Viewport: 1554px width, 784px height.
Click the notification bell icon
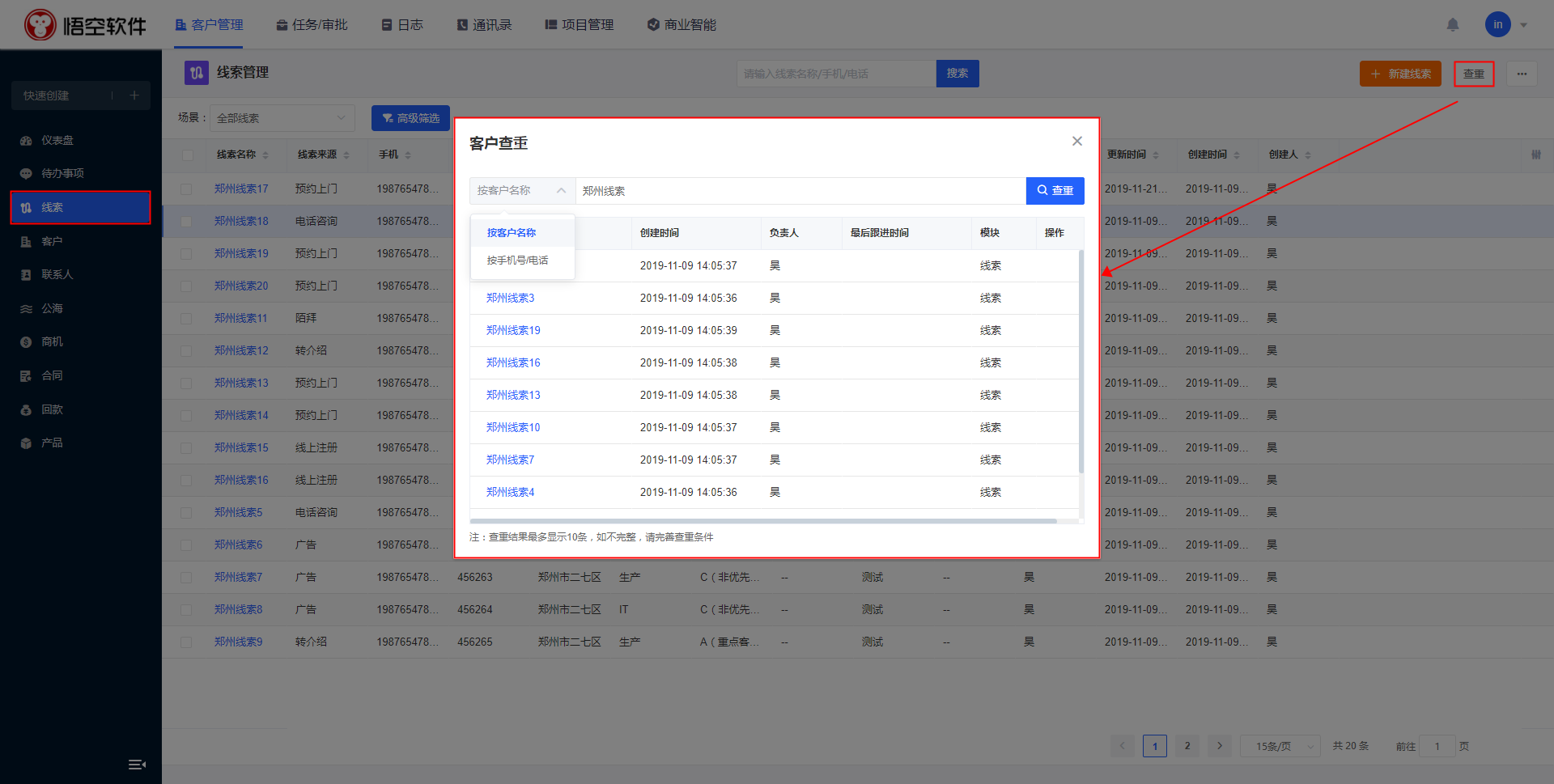[x=1453, y=25]
